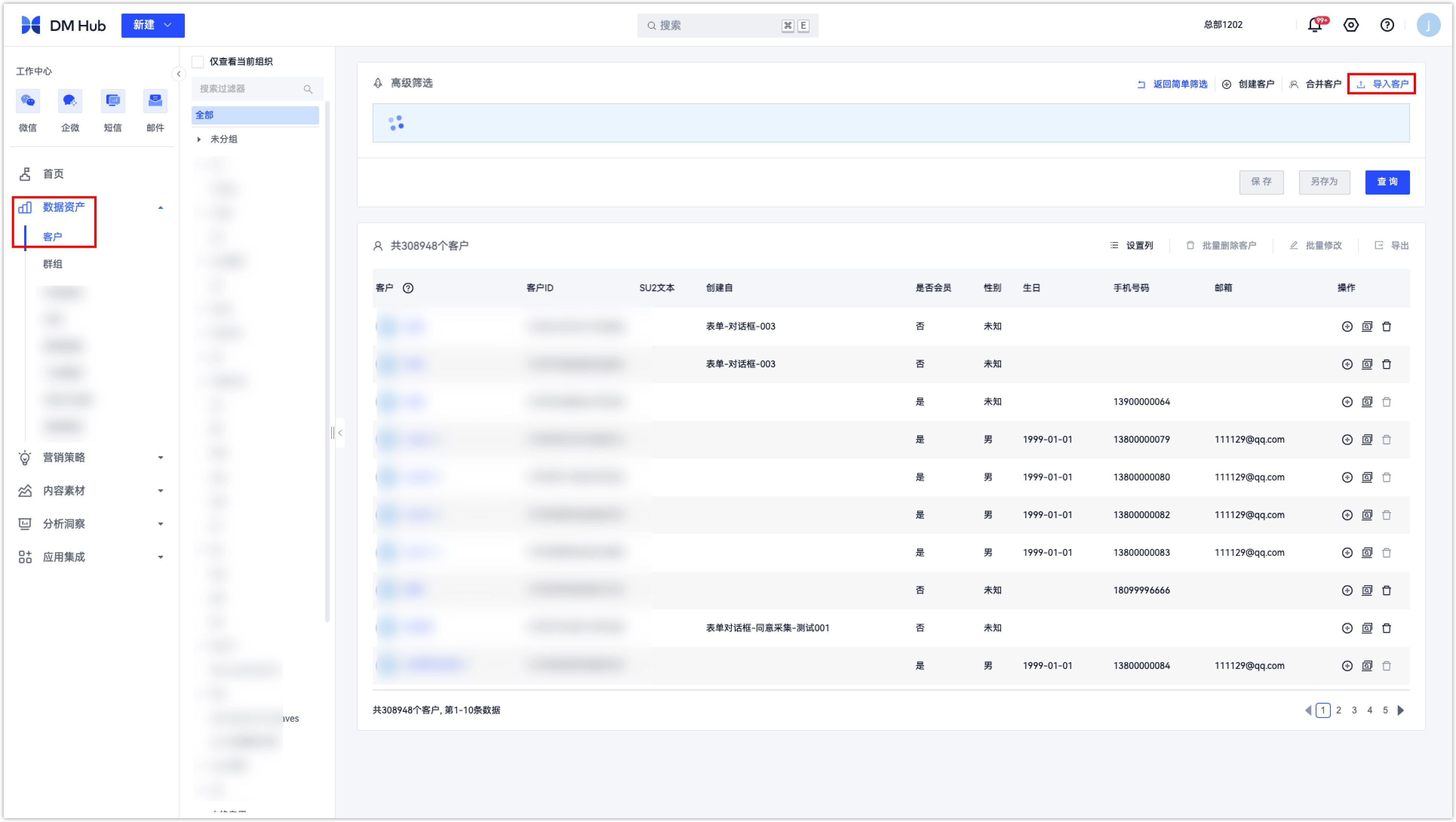Expand the 未分组 tree node
Screen dimensions: 1456x822
(199, 140)
